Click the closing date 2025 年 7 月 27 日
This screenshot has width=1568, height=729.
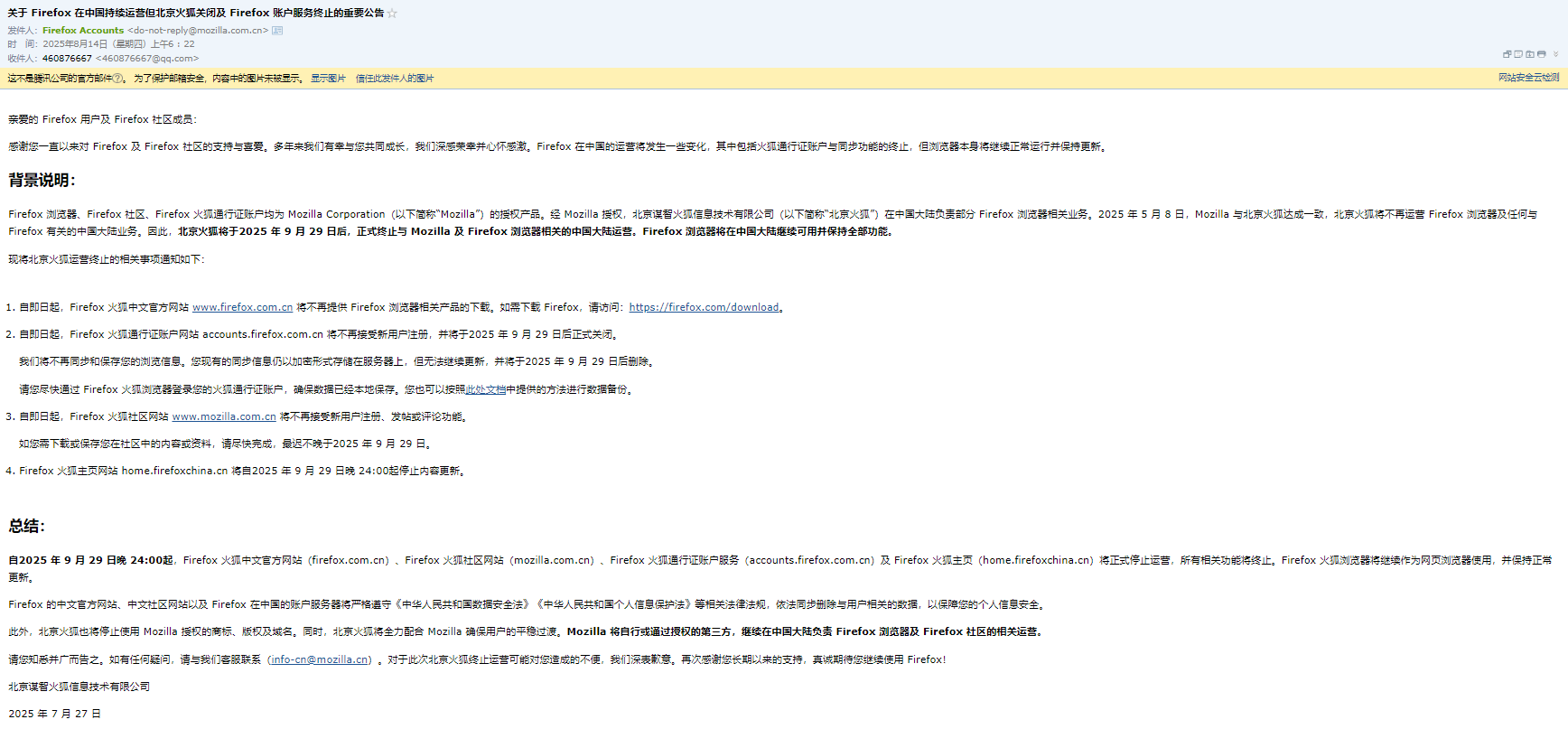click(x=54, y=714)
